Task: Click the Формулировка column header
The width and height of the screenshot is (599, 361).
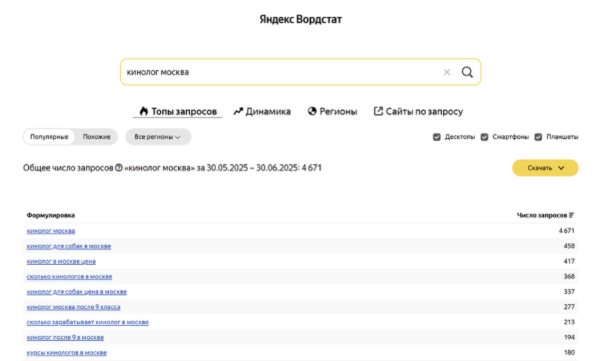Action: pyautogui.click(x=51, y=215)
